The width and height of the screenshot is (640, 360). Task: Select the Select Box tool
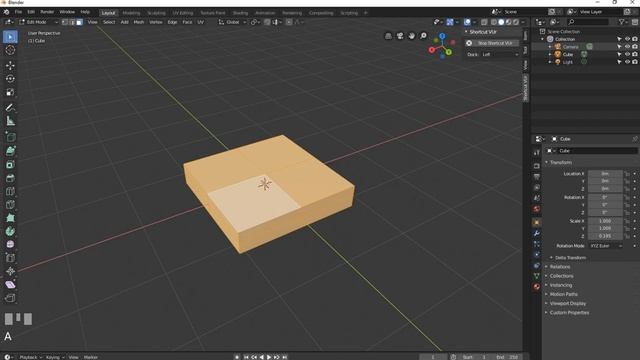pos(10,37)
